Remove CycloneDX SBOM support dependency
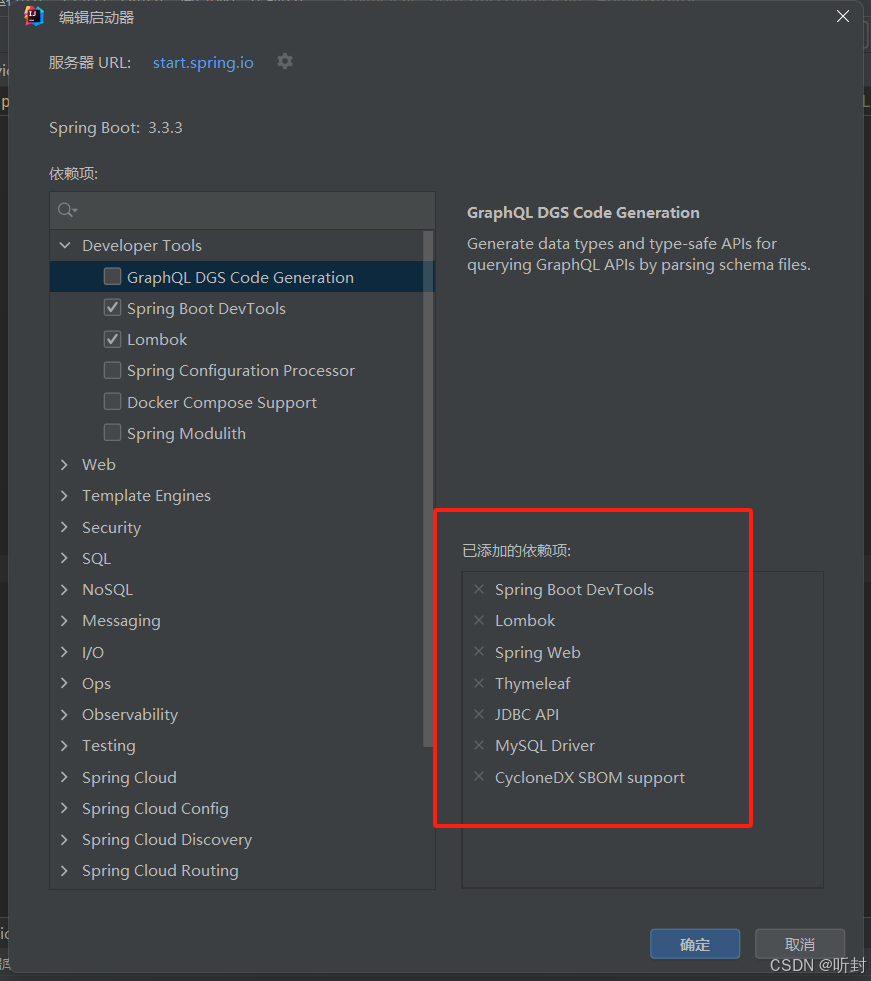The height and width of the screenshot is (981, 871). 479,776
